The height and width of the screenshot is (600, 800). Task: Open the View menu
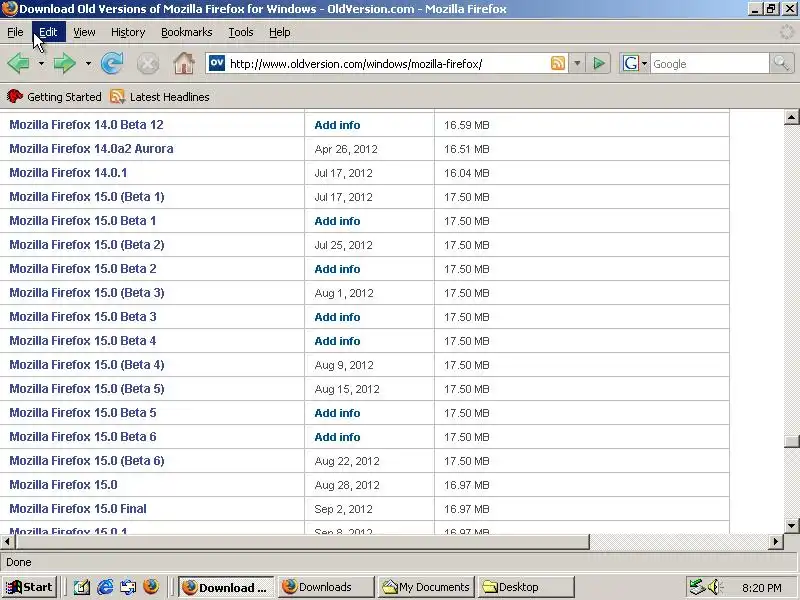(x=84, y=32)
